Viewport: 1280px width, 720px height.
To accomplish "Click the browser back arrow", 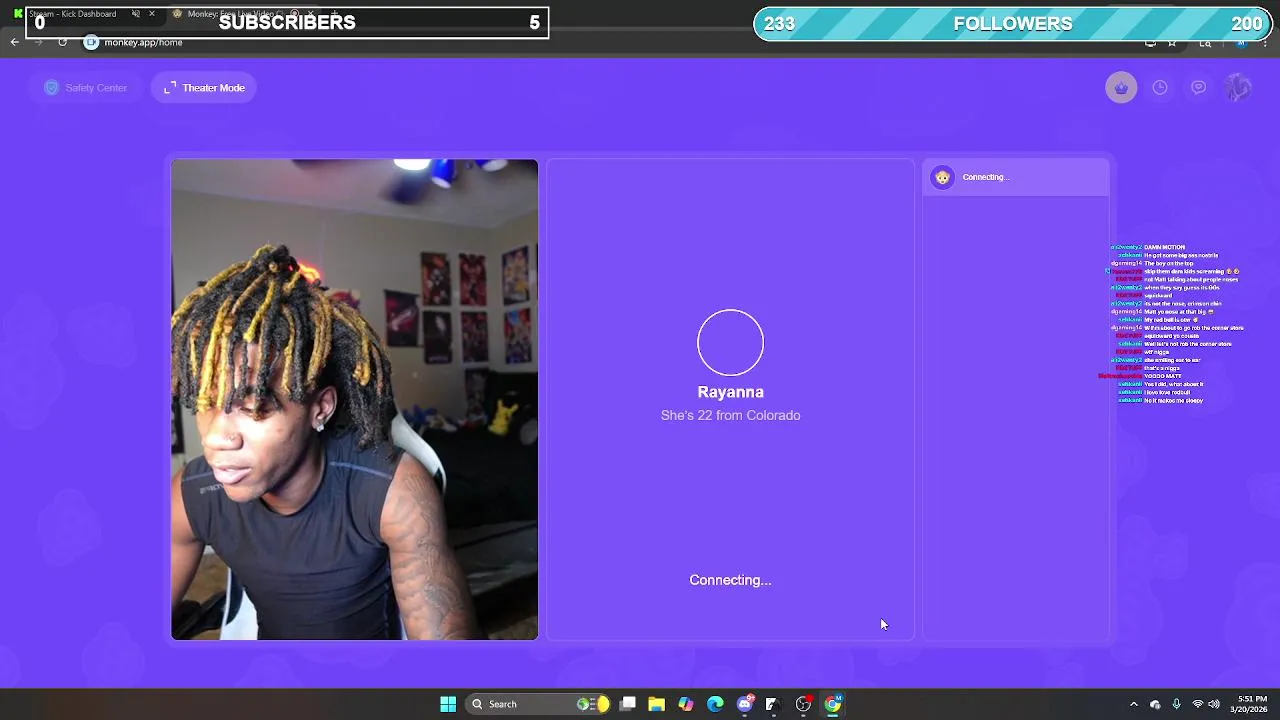I will click(x=14, y=42).
